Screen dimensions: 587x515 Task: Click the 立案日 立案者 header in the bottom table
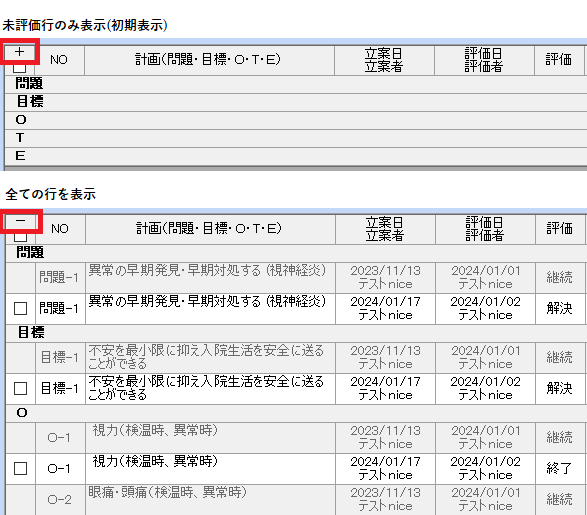point(385,229)
